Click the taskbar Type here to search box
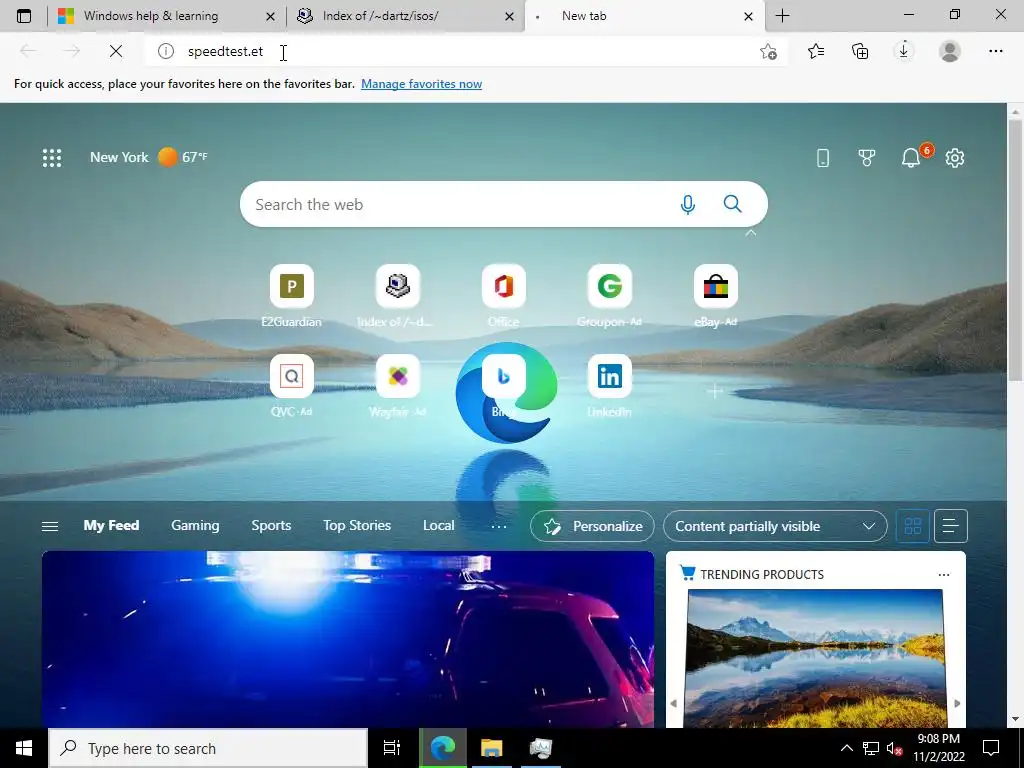The height and width of the screenshot is (768, 1024). click(208, 748)
